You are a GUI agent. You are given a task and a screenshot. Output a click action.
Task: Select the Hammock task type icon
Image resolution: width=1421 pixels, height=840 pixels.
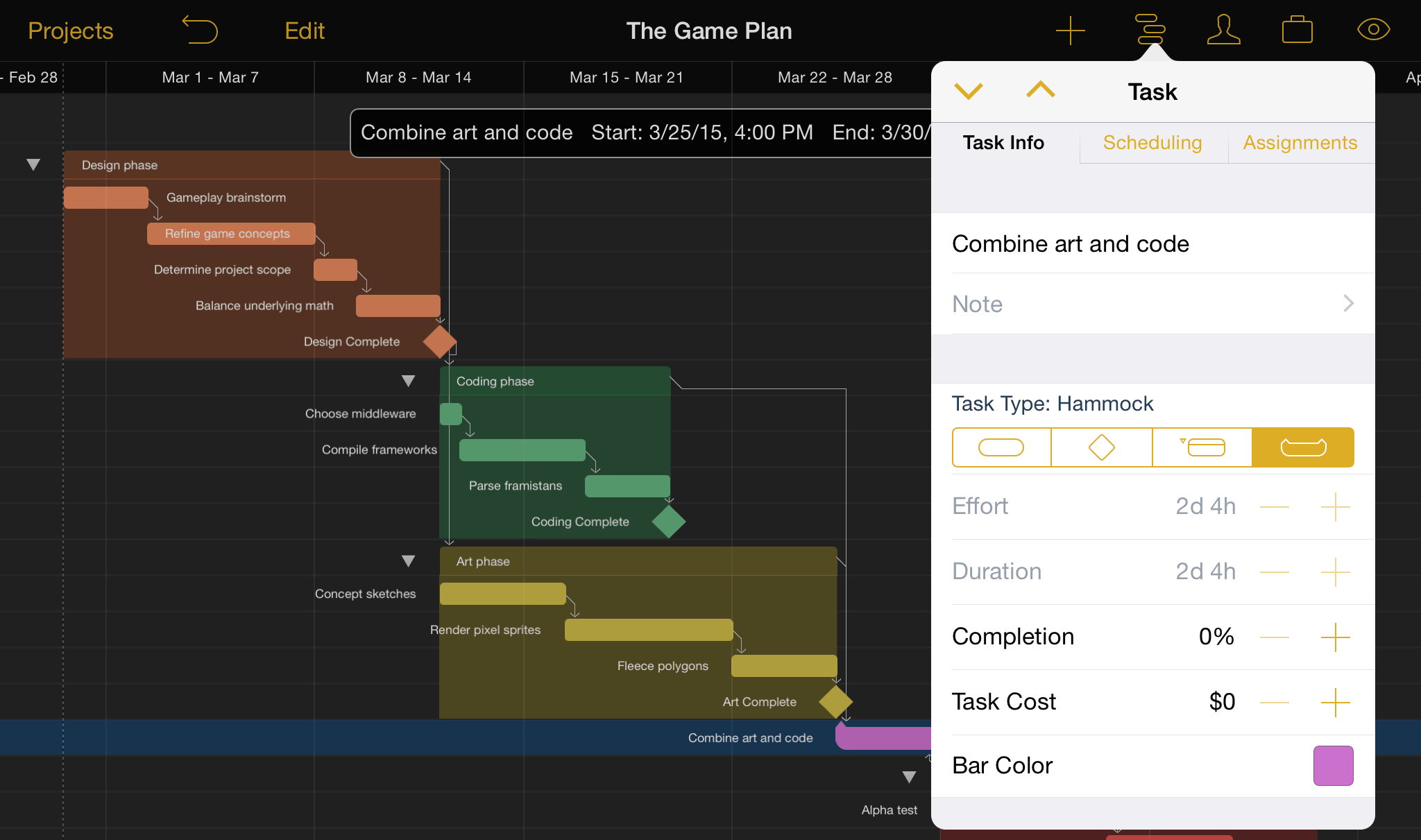1302,448
